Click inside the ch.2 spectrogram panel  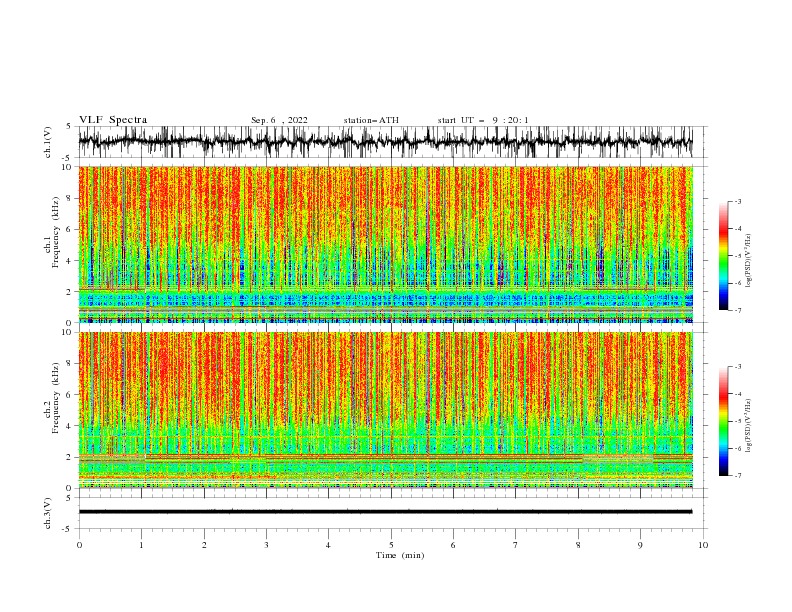pos(385,410)
